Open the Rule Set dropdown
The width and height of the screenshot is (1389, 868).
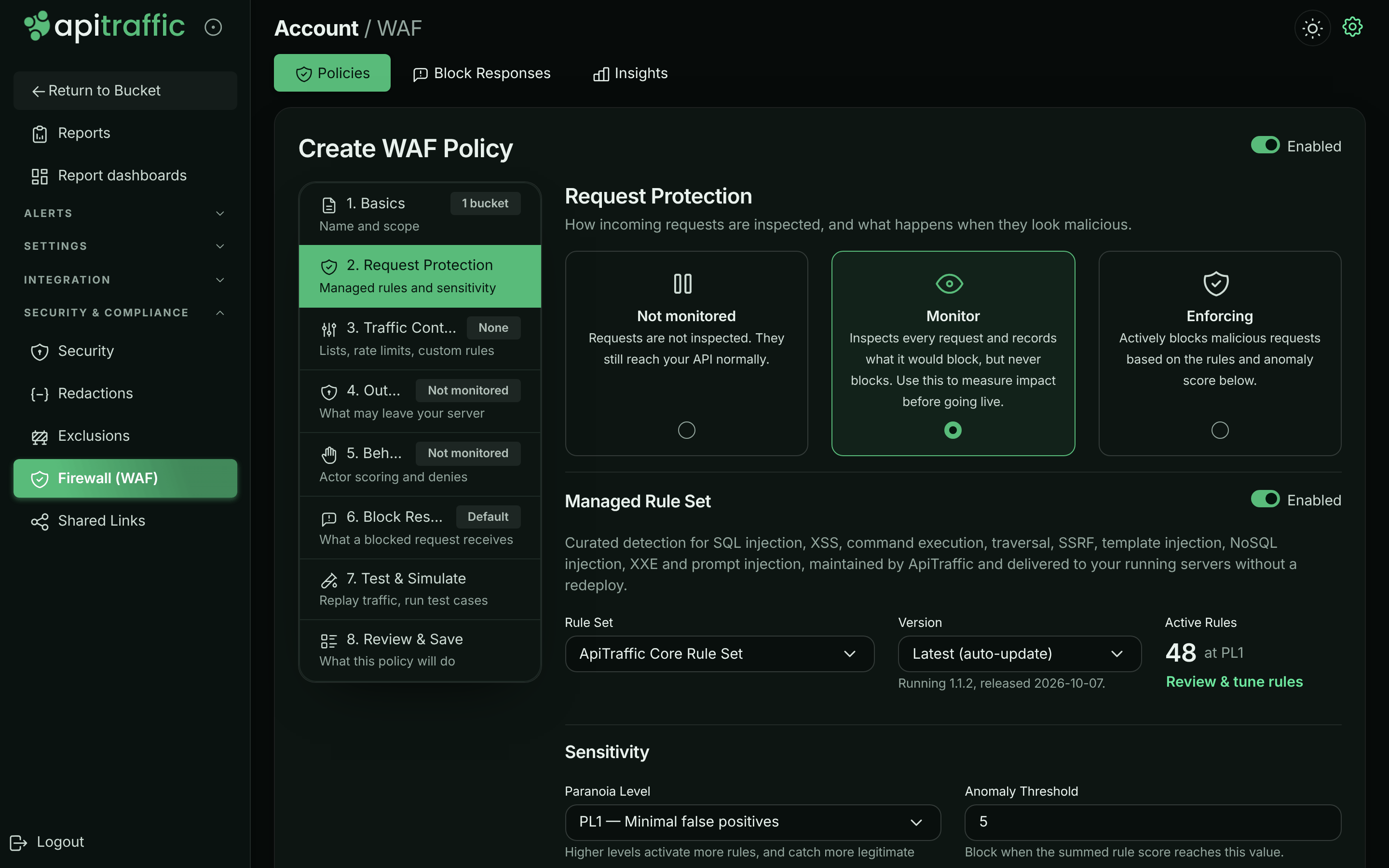point(719,653)
